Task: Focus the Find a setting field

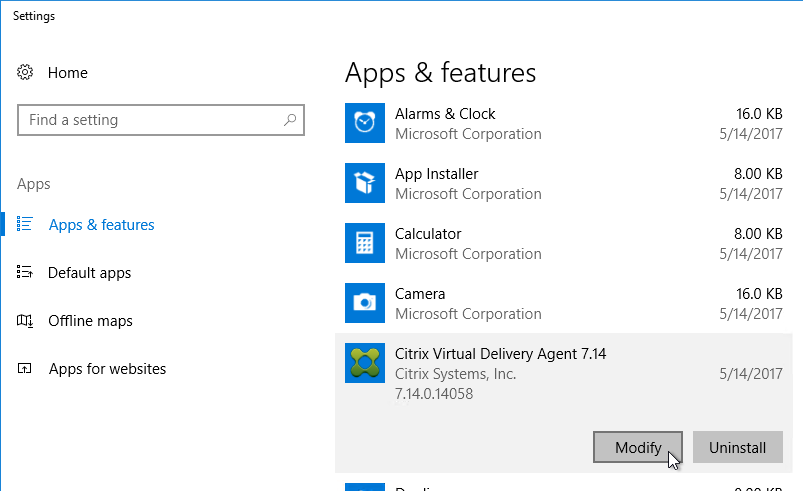Action: 161,120
